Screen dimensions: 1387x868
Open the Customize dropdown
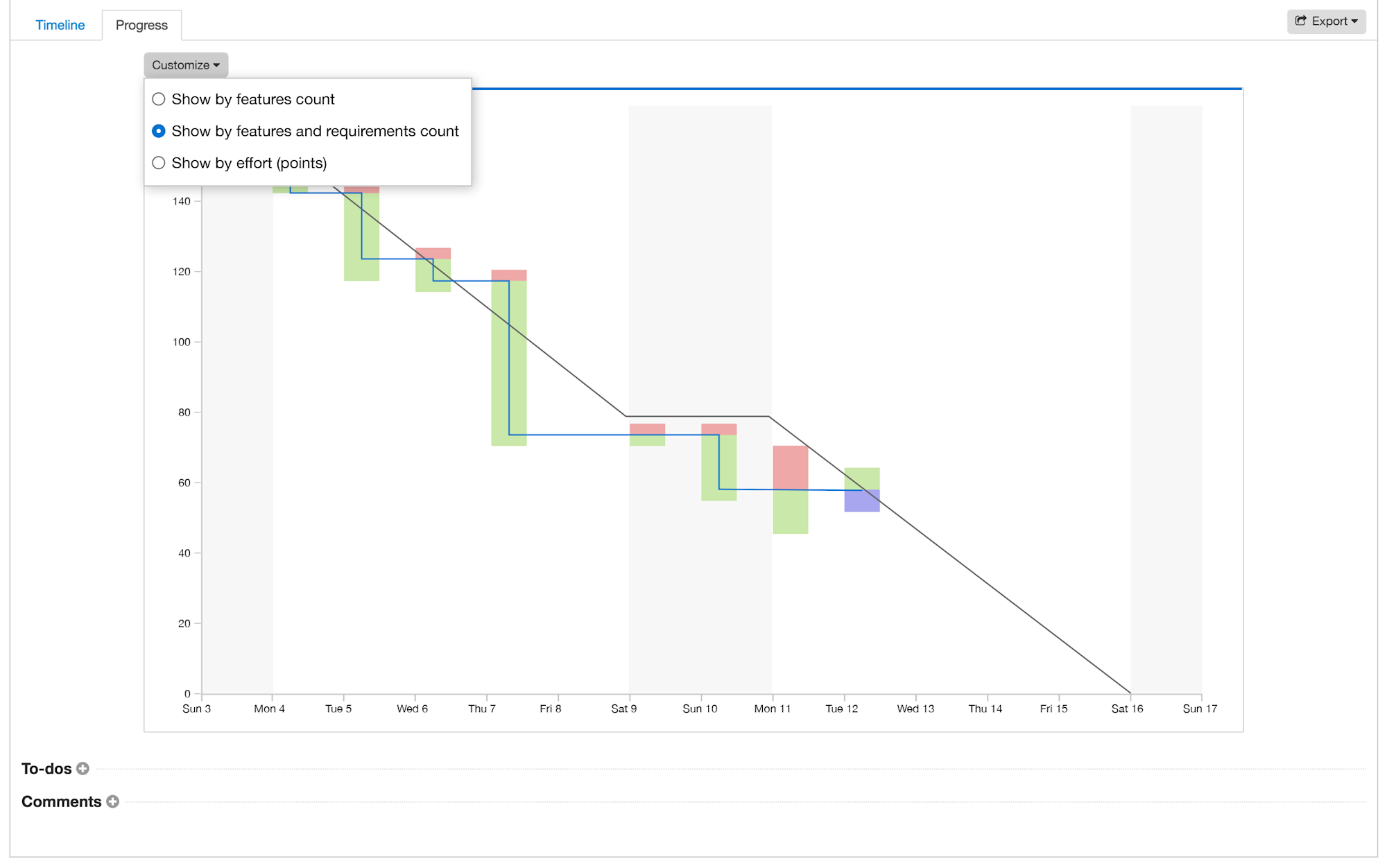(x=184, y=64)
